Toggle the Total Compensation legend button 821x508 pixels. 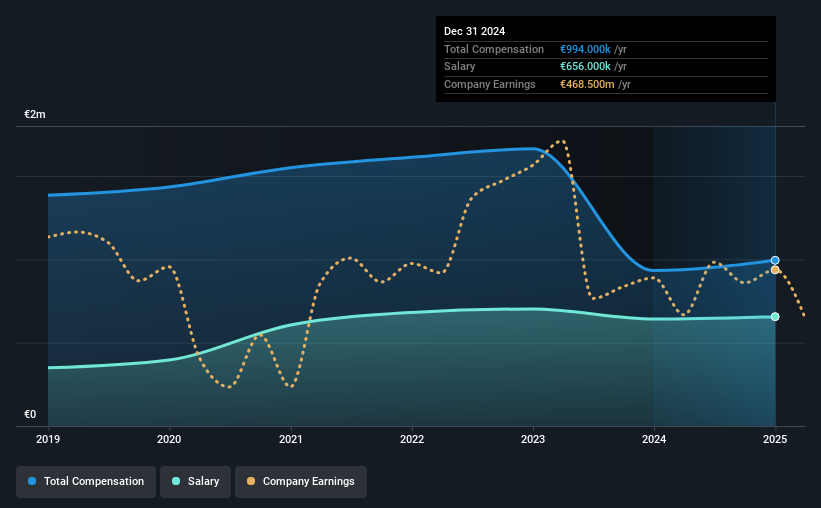click(x=86, y=481)
